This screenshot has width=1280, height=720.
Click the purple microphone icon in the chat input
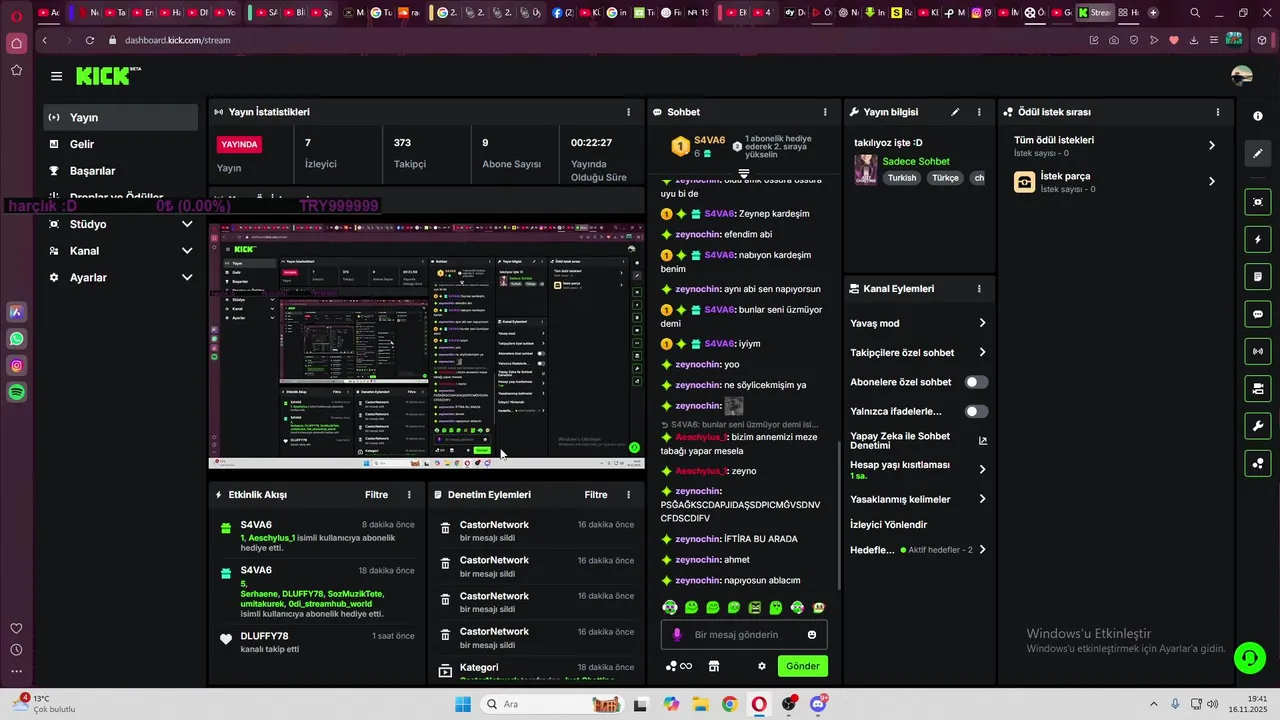click(x=677, y=634)
